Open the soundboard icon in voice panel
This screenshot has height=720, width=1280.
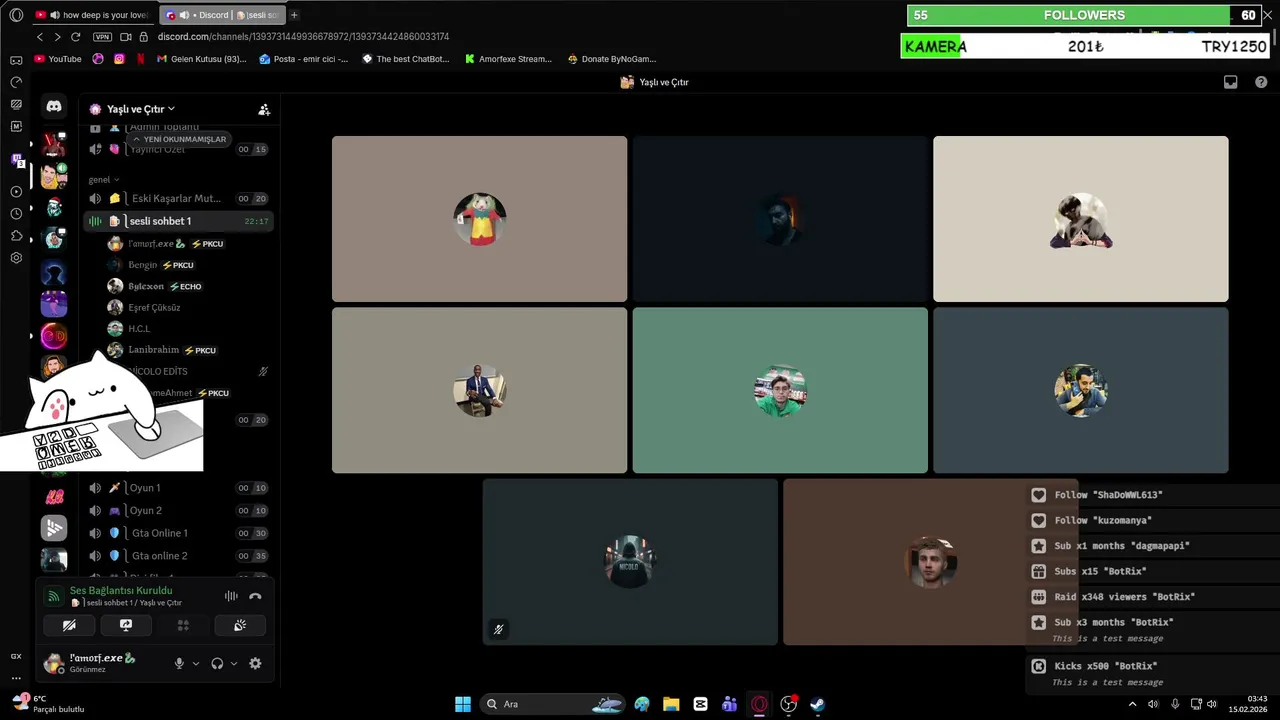point(240,625)
